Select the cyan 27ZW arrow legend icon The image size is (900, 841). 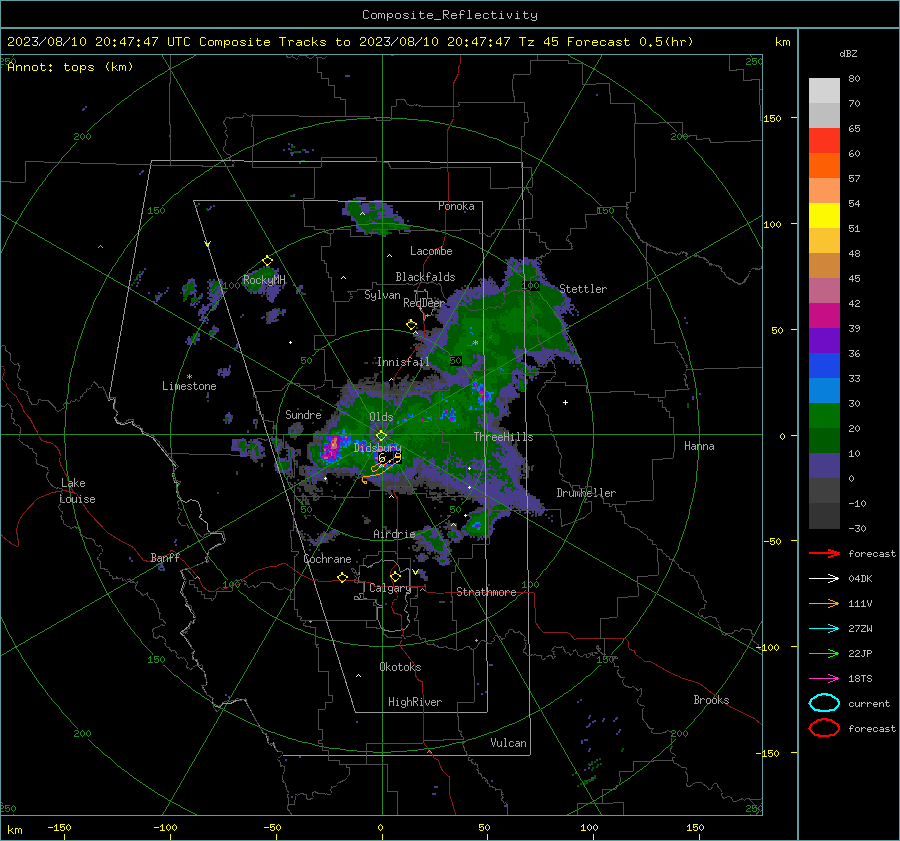point(824,629)
